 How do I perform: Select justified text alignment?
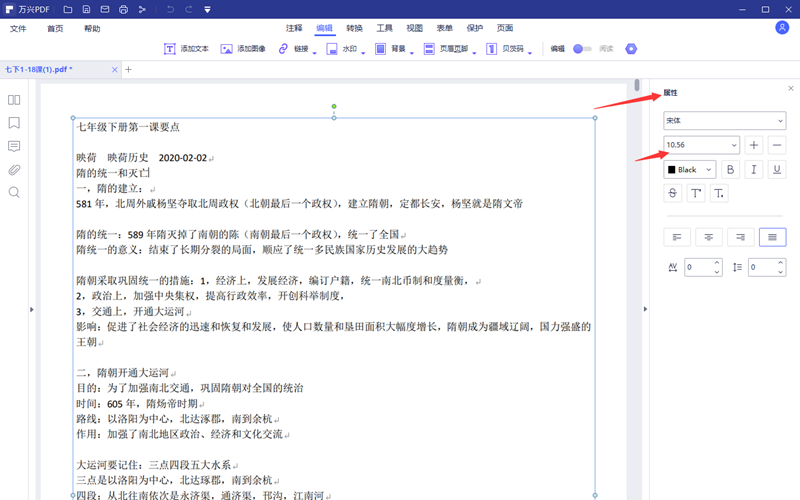(771, 237)
